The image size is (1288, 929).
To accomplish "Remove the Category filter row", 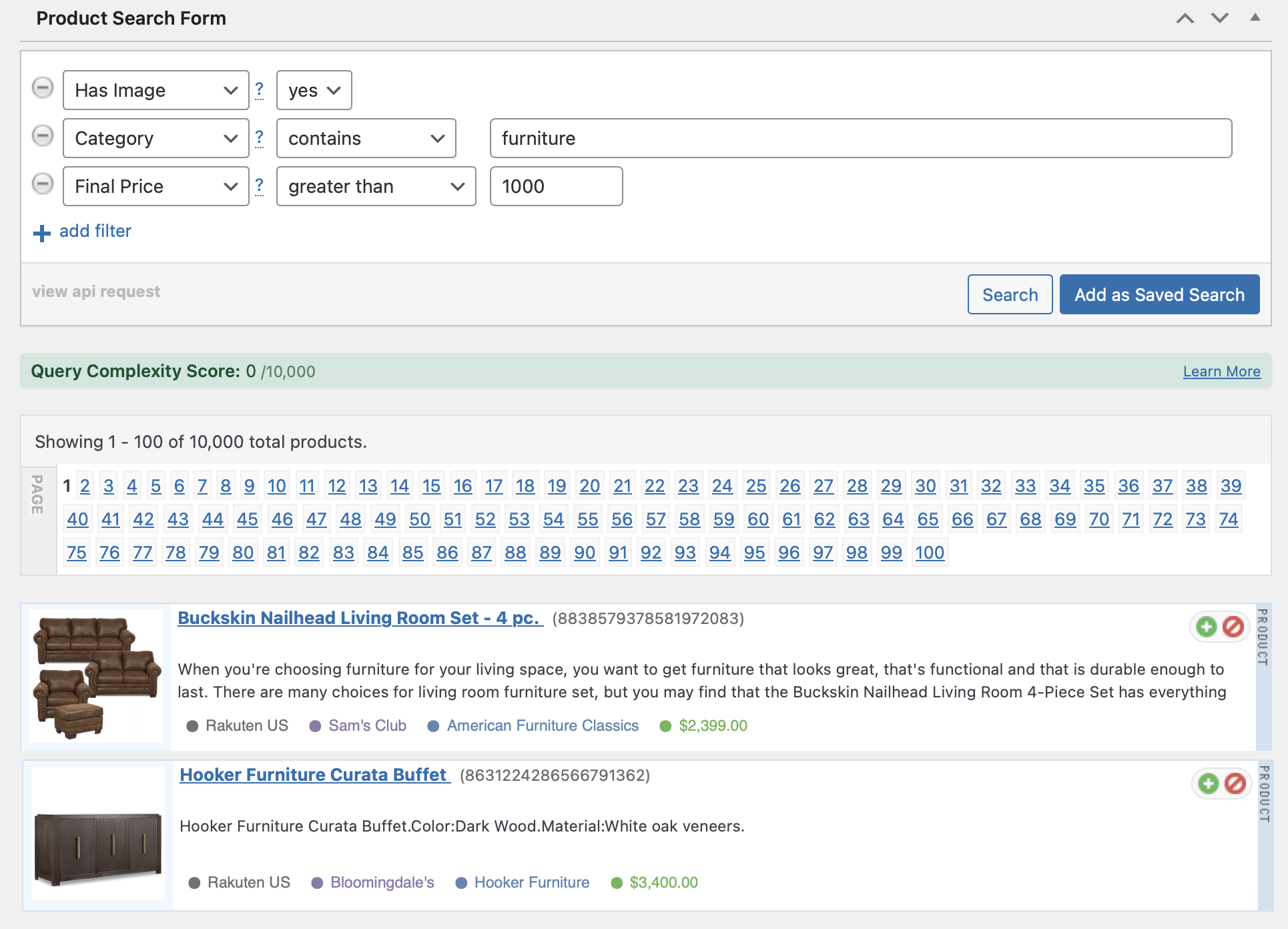I will point(43,136).
